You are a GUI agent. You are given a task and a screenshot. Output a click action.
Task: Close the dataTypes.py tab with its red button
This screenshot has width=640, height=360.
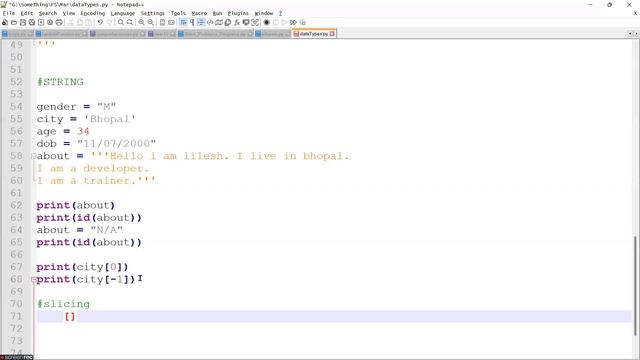[332, 34]
